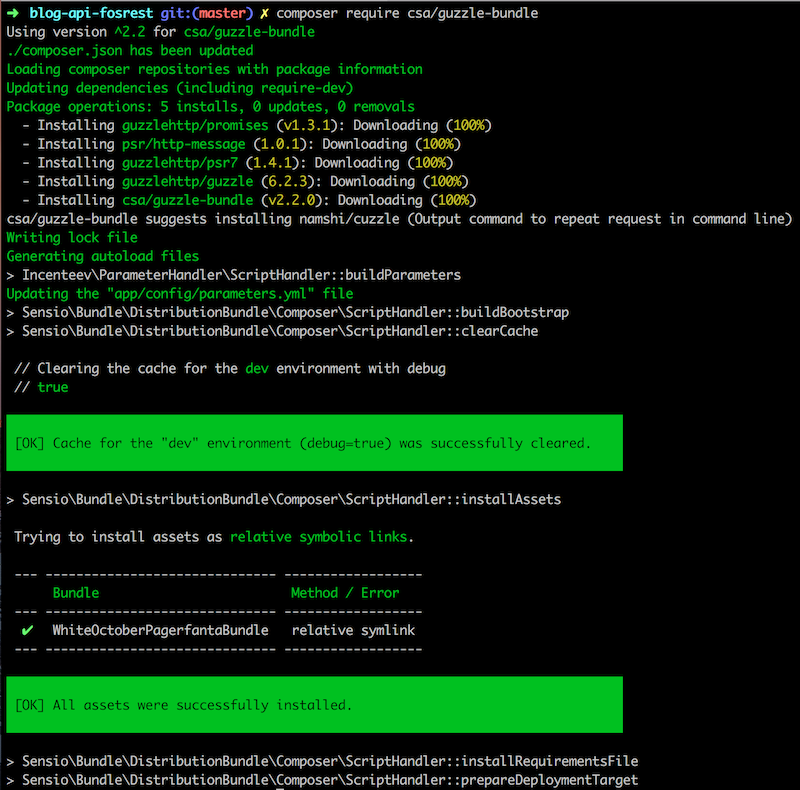Screen dimensions: 800x790
Task: Click the 'guzzlehttp/promises' package name
Action: click(x=195, y=126)
